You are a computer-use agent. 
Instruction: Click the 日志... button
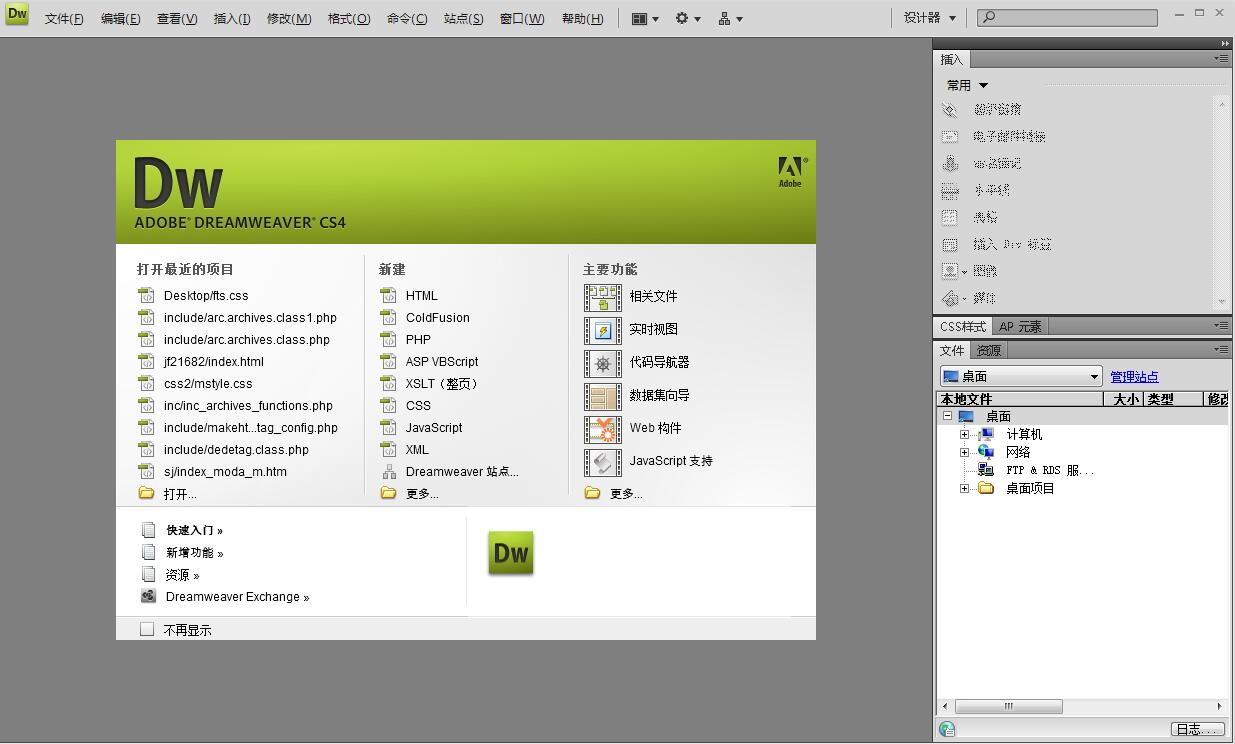(x=1197, y=729)
